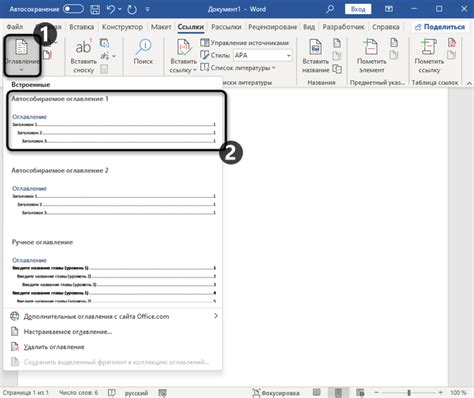Switch to the Конструктор tab
Image resolution: width=474 pixels, height=398 pixels.
[x=122, y=27]
